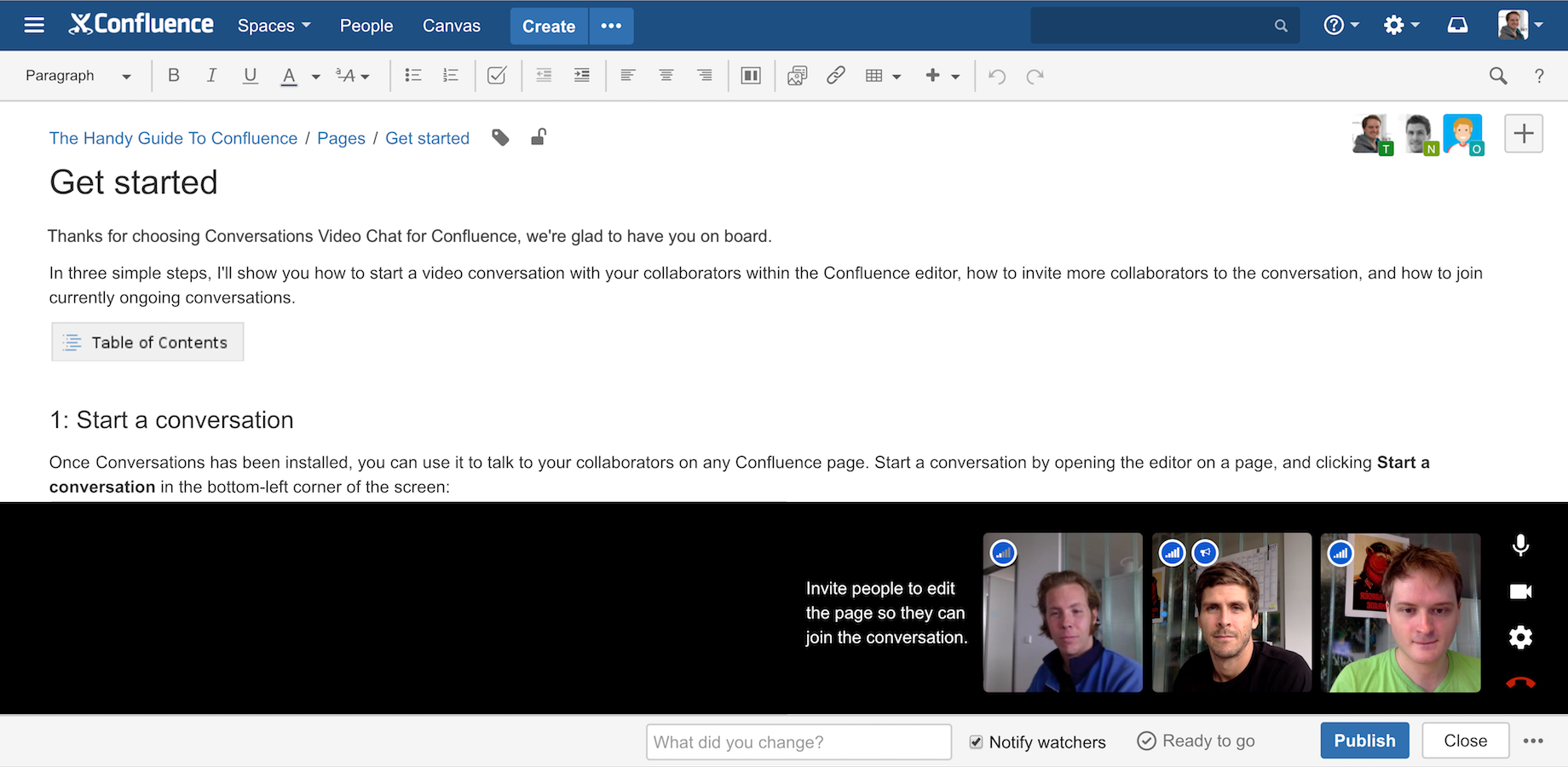Click the collaborator avatar marked N

[x=1419, y=134]
